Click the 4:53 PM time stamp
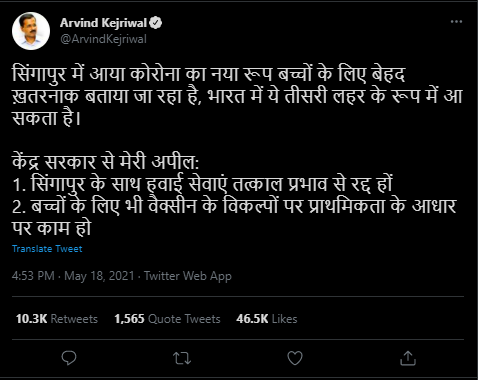Image resolution: width=478 pixels, height=380 pixels. pyautogui.click(x=33, y=276)
